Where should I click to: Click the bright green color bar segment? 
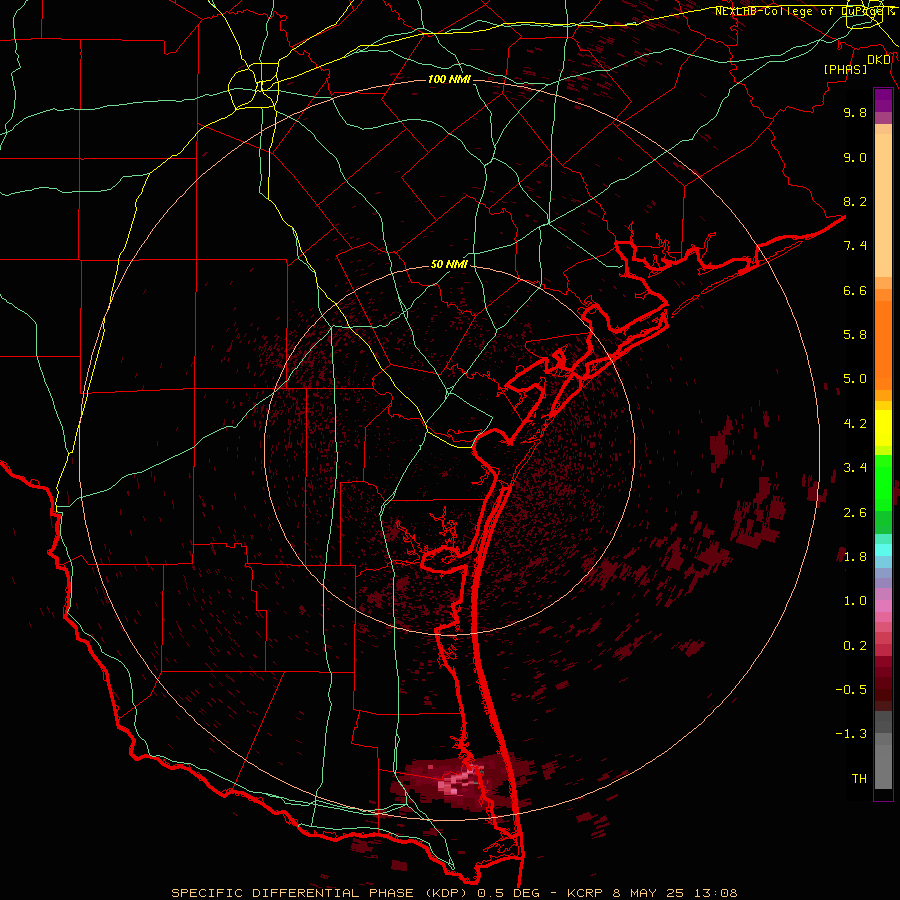pyautogui.click(x=883, y=484)
